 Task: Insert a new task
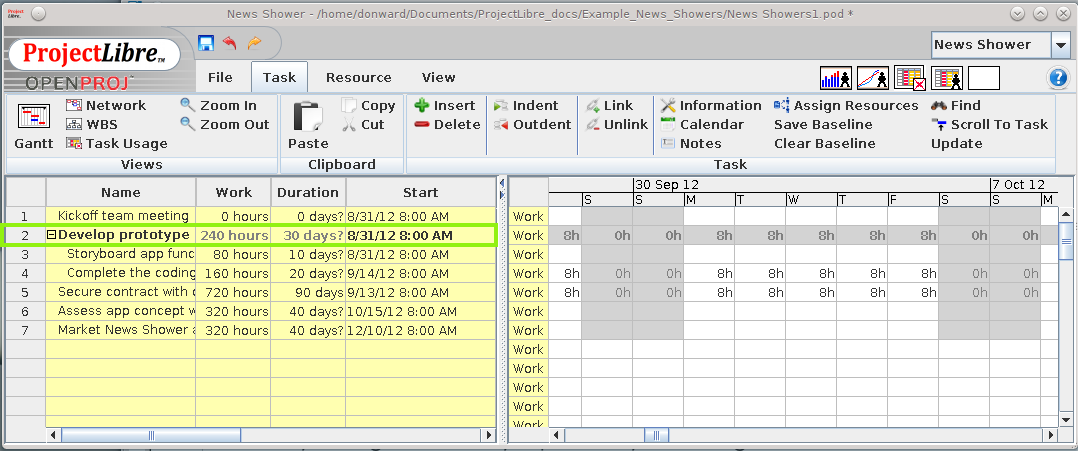click(446, 105)
